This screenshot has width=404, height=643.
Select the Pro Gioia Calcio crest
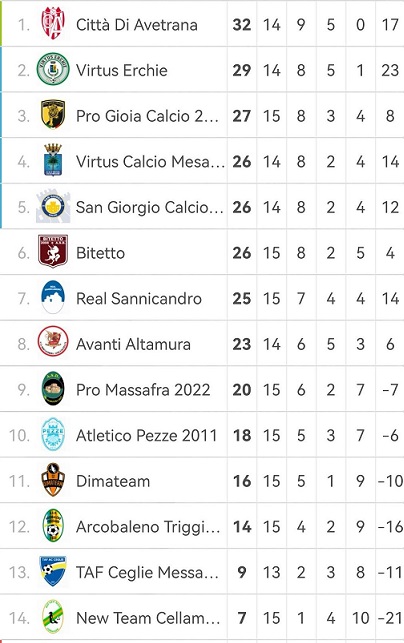click(x=53, y=115)
